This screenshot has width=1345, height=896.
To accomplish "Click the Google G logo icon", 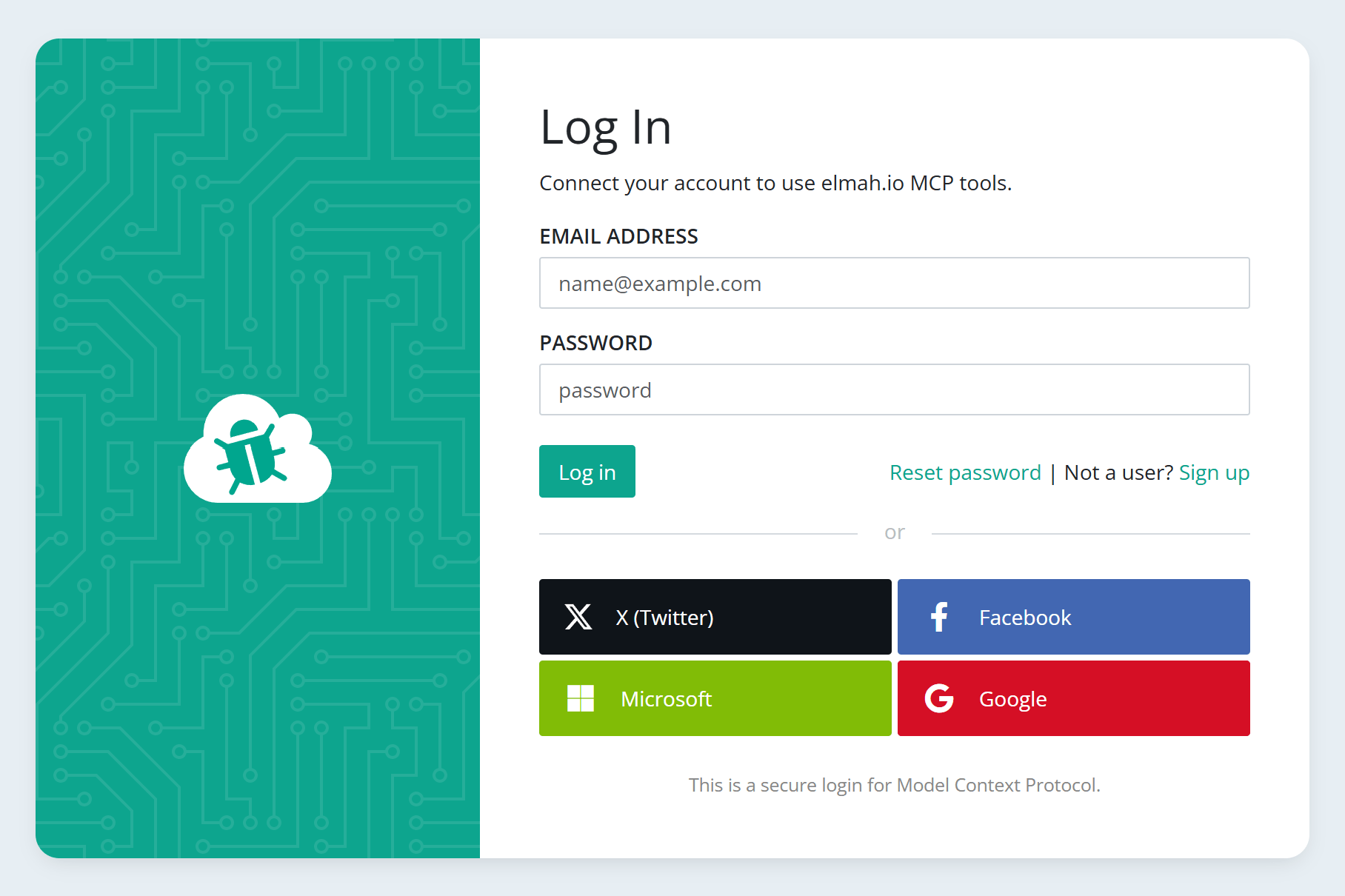I will pos(939,698).
